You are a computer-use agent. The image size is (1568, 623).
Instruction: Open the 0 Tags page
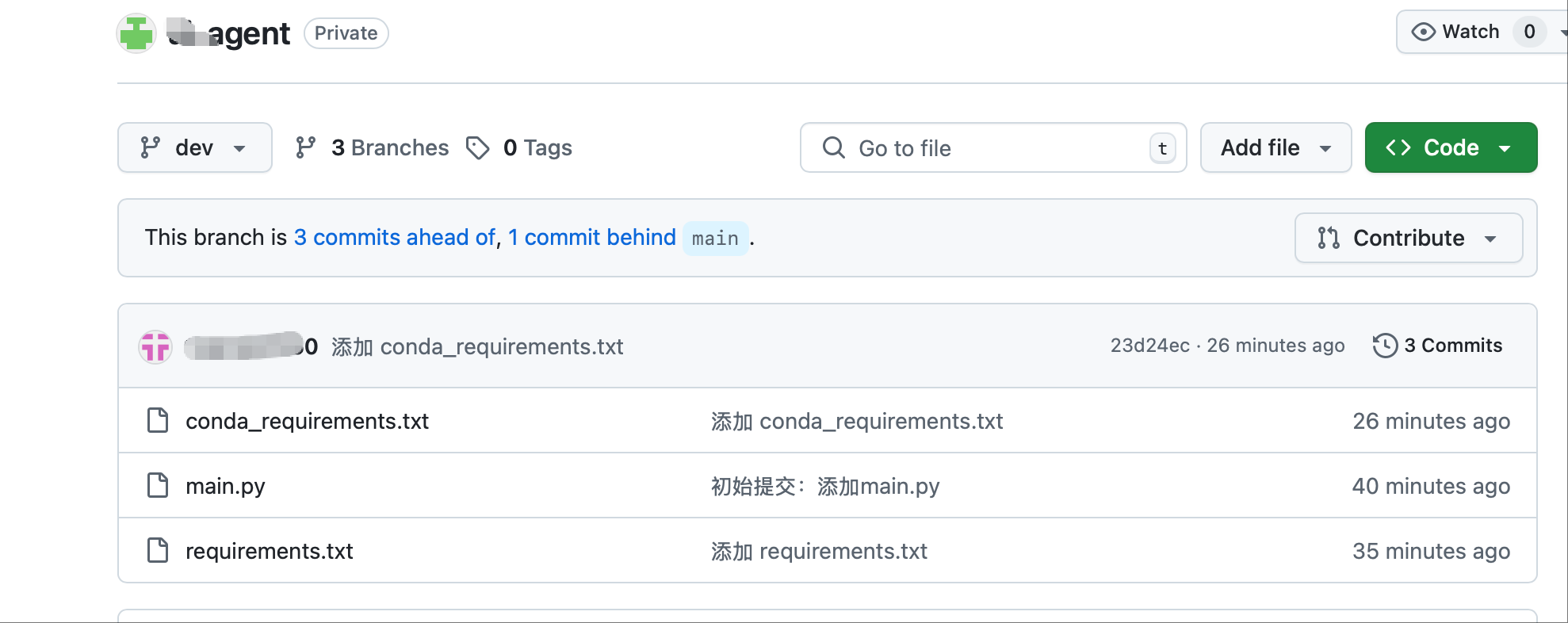coord(537,148)
